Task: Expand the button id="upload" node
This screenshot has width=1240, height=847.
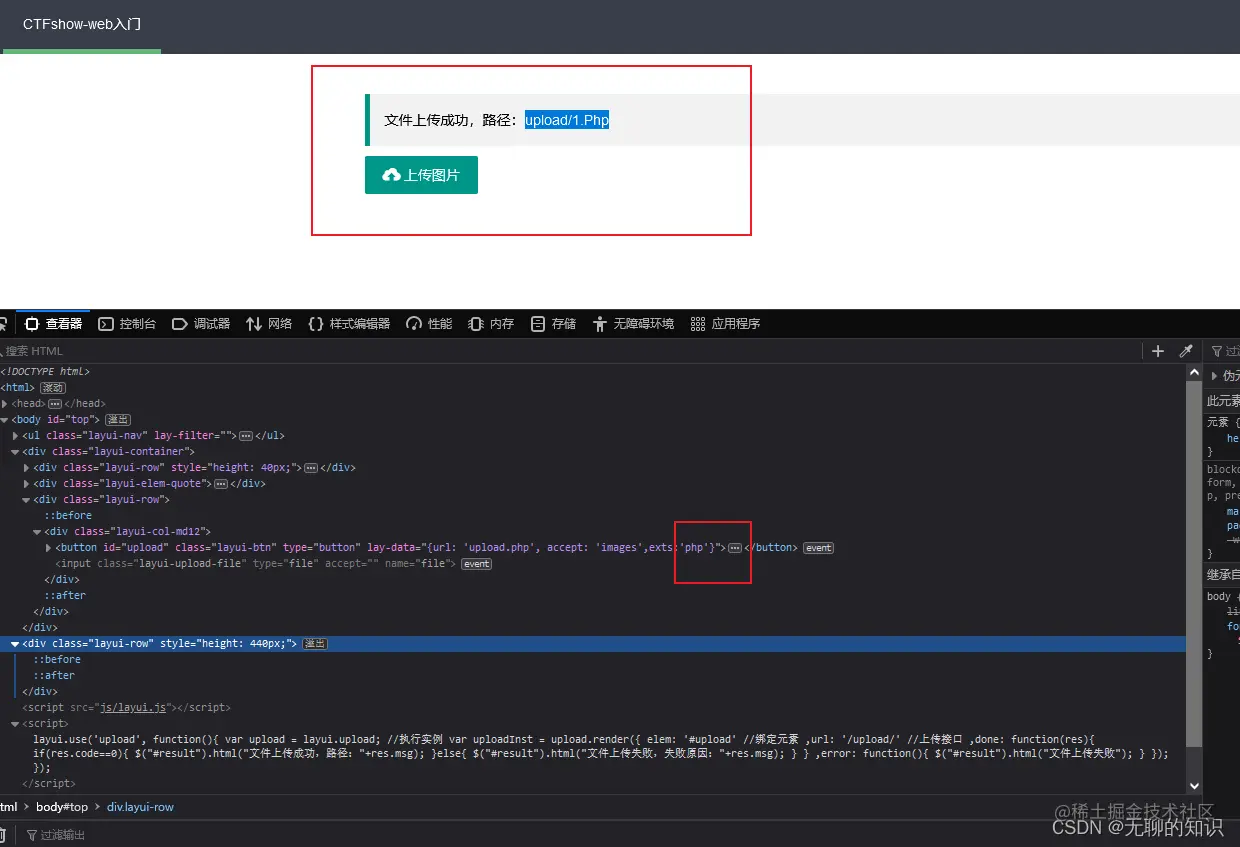Action: click(x=49, y=548)
